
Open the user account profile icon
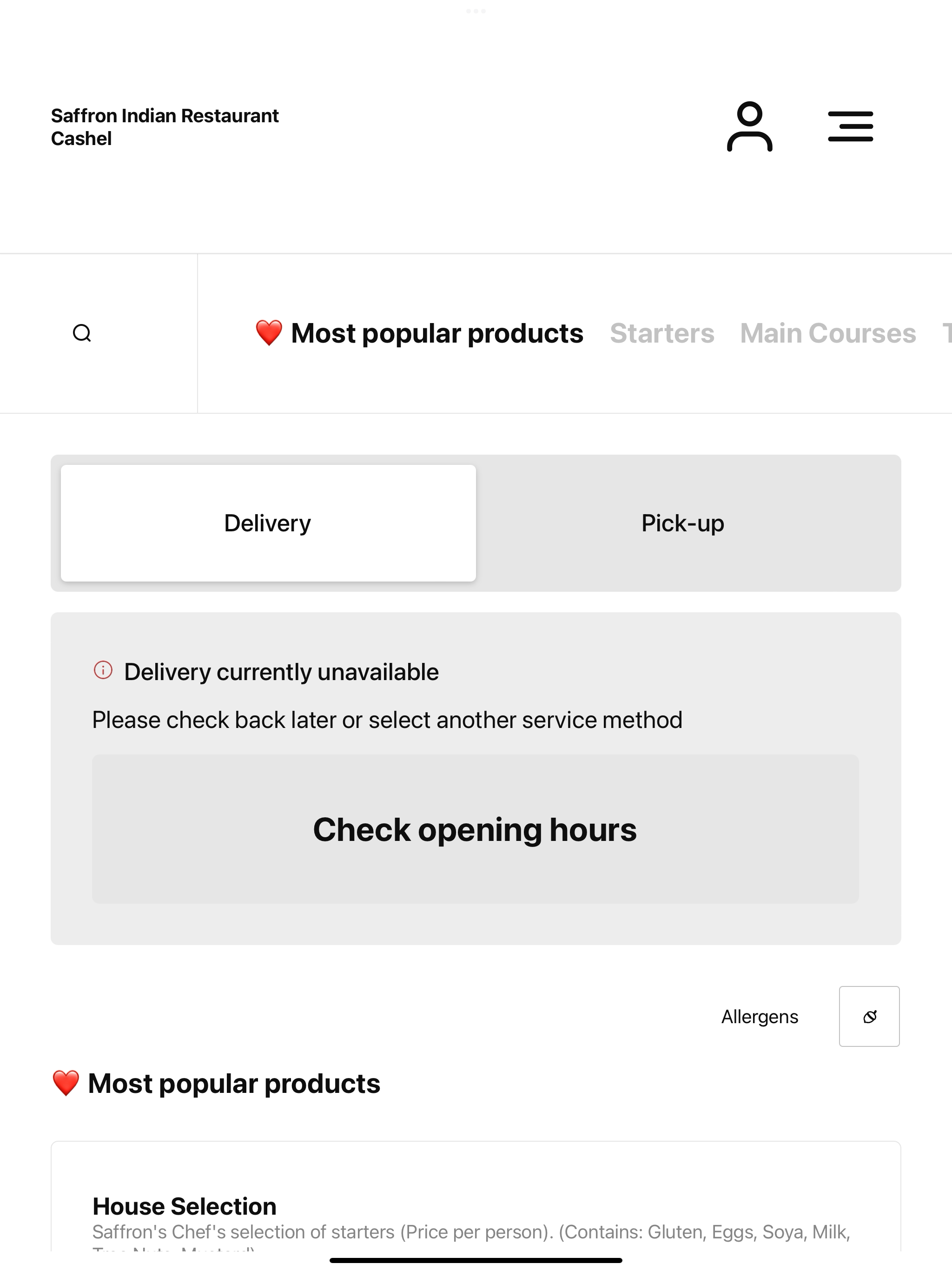[749, 126]
